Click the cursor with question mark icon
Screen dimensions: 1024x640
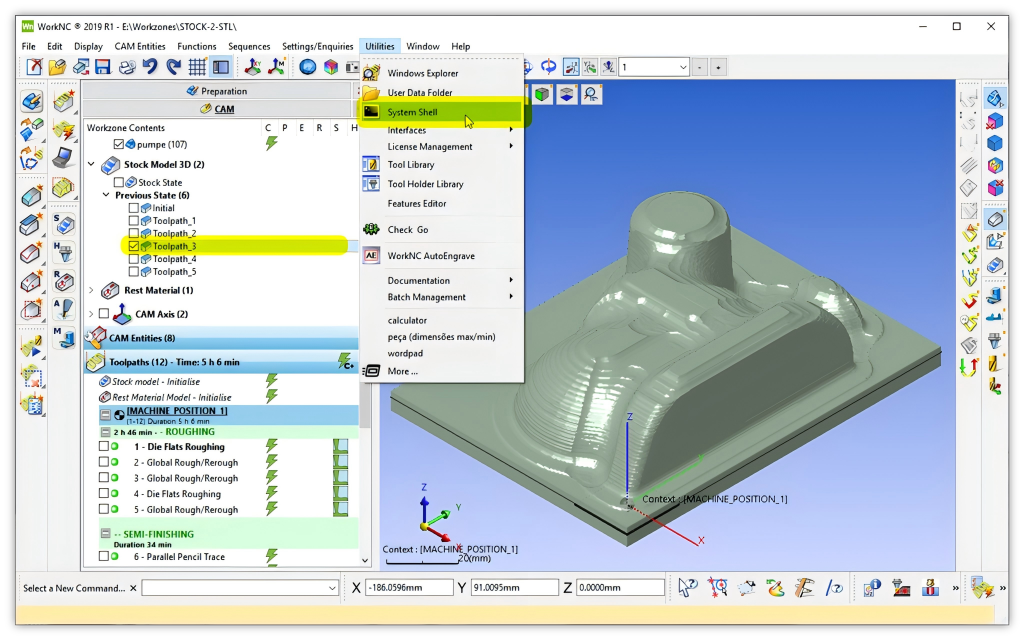[688, 588]
